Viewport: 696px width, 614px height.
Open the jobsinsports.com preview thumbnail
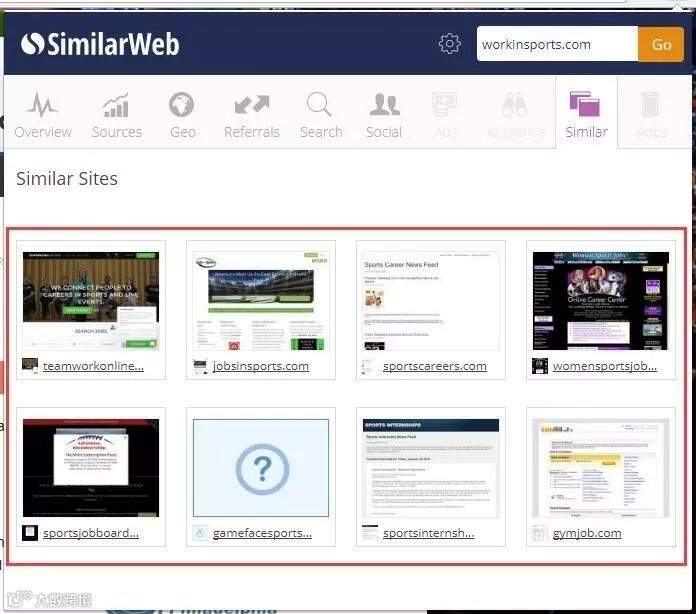point(261,301)
